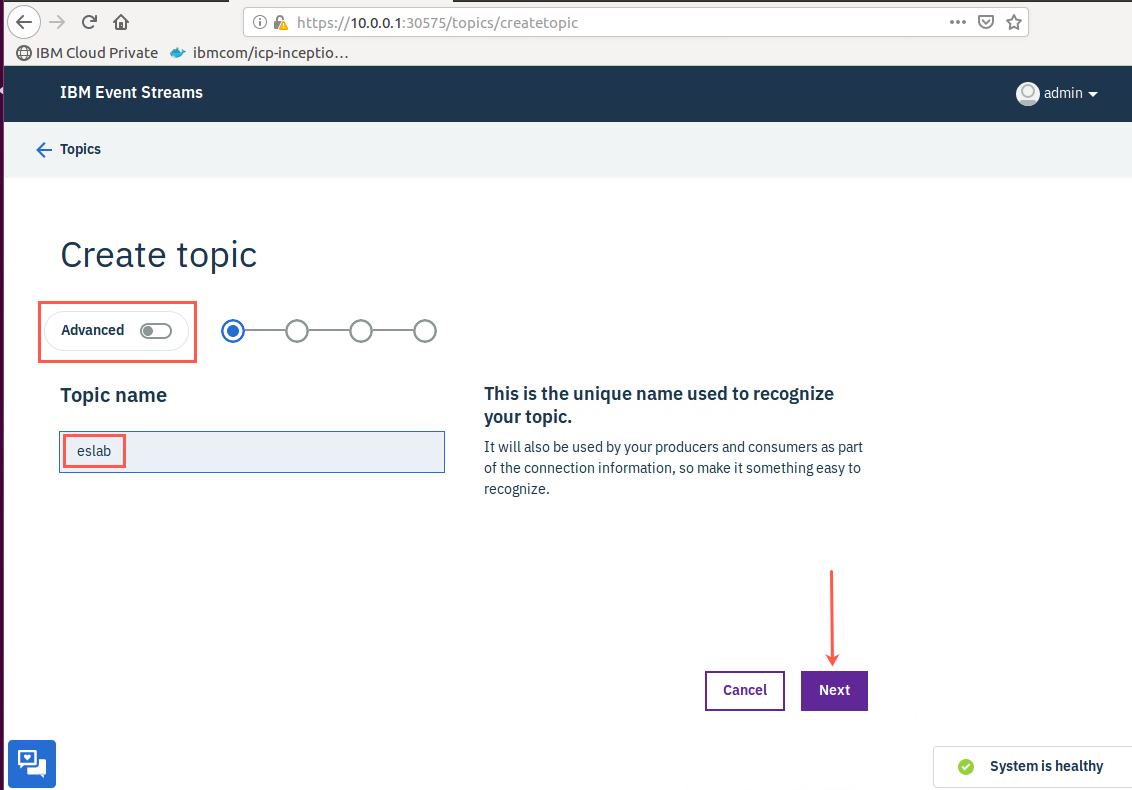Image resolution: width=1132 pixels, height=790 pixels.
Task: Save page to Pocket icon
Action: click(985, 22)
